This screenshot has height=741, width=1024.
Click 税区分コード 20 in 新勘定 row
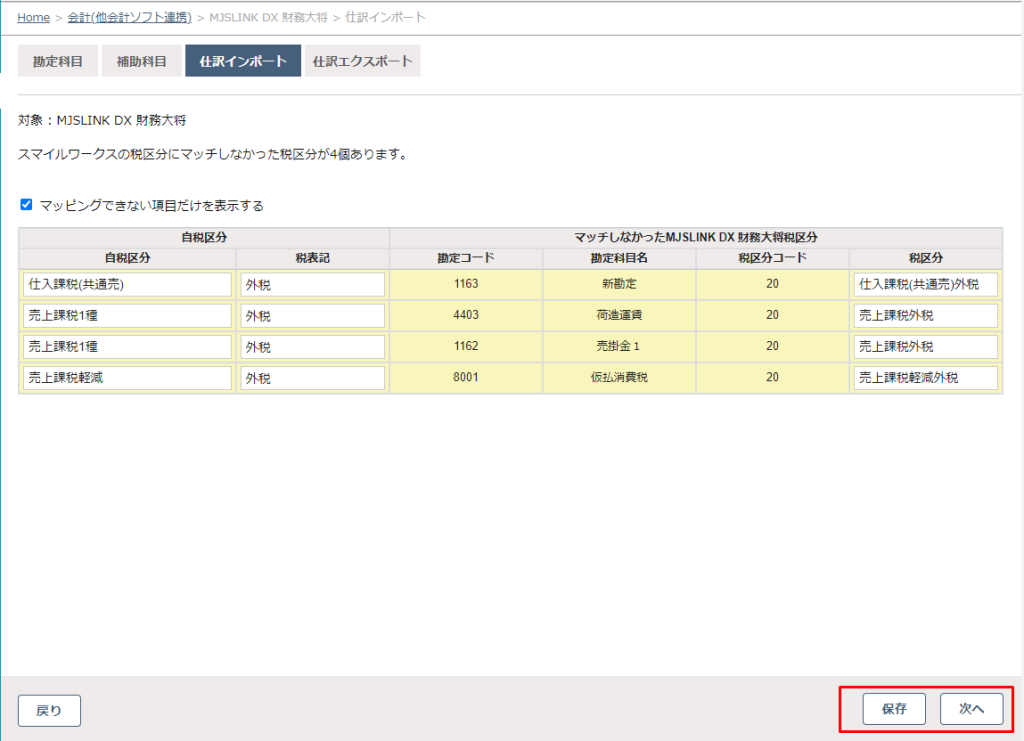click(x=773, y=284)
